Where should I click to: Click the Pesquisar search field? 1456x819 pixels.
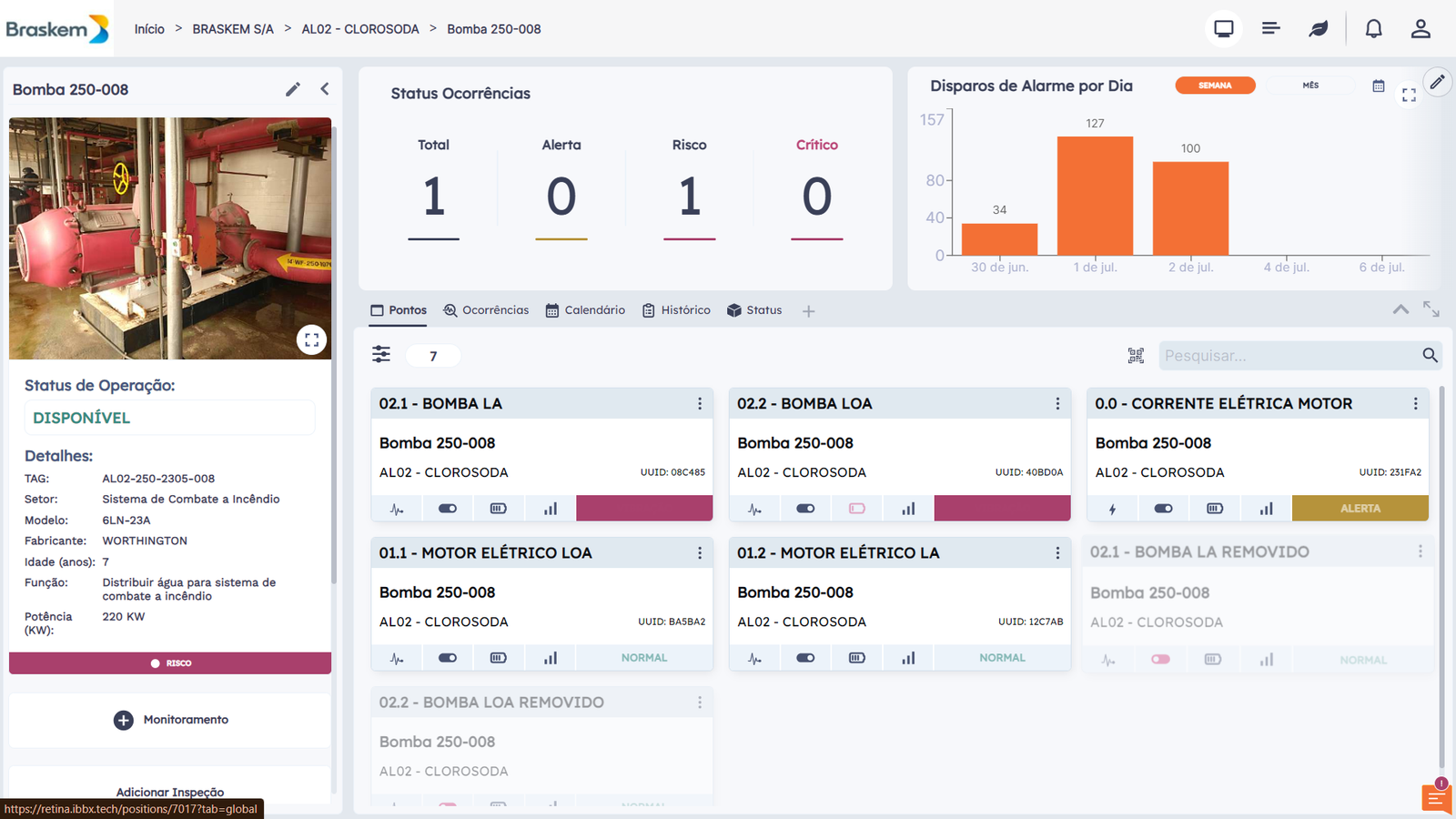point(1288,356)
